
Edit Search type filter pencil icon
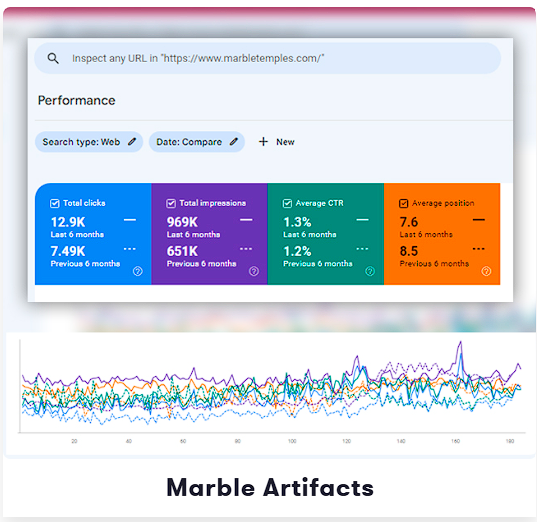pyautogui.click(x=132, y=141)
